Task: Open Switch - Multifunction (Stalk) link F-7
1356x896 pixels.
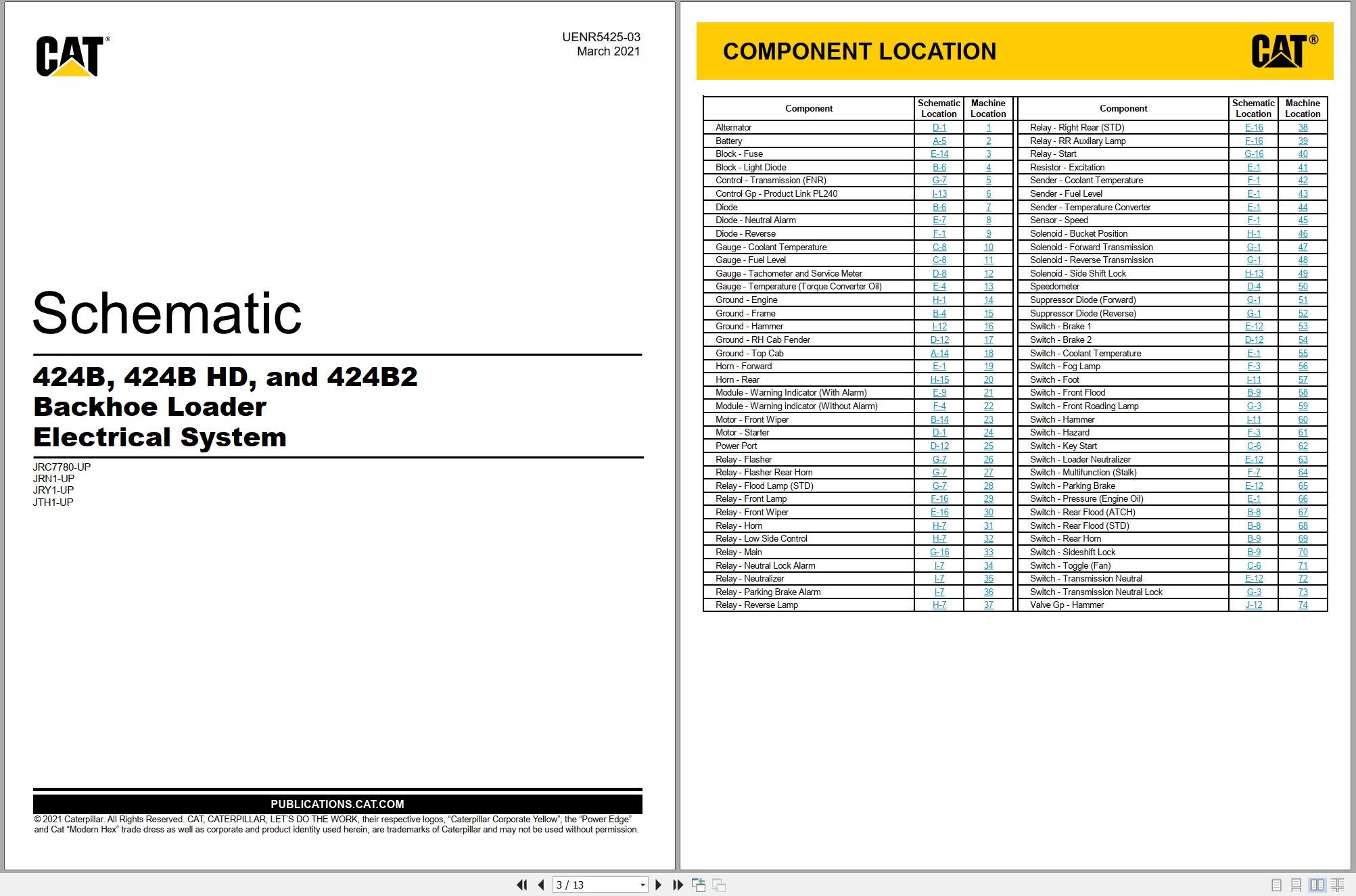Action: (1254, 472)
